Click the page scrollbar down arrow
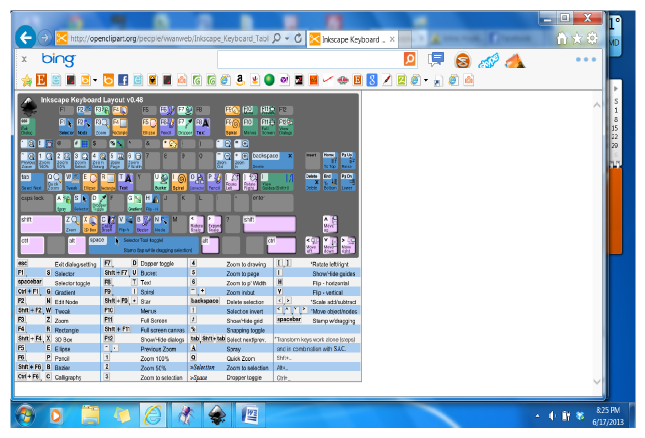 click(597, 382)
